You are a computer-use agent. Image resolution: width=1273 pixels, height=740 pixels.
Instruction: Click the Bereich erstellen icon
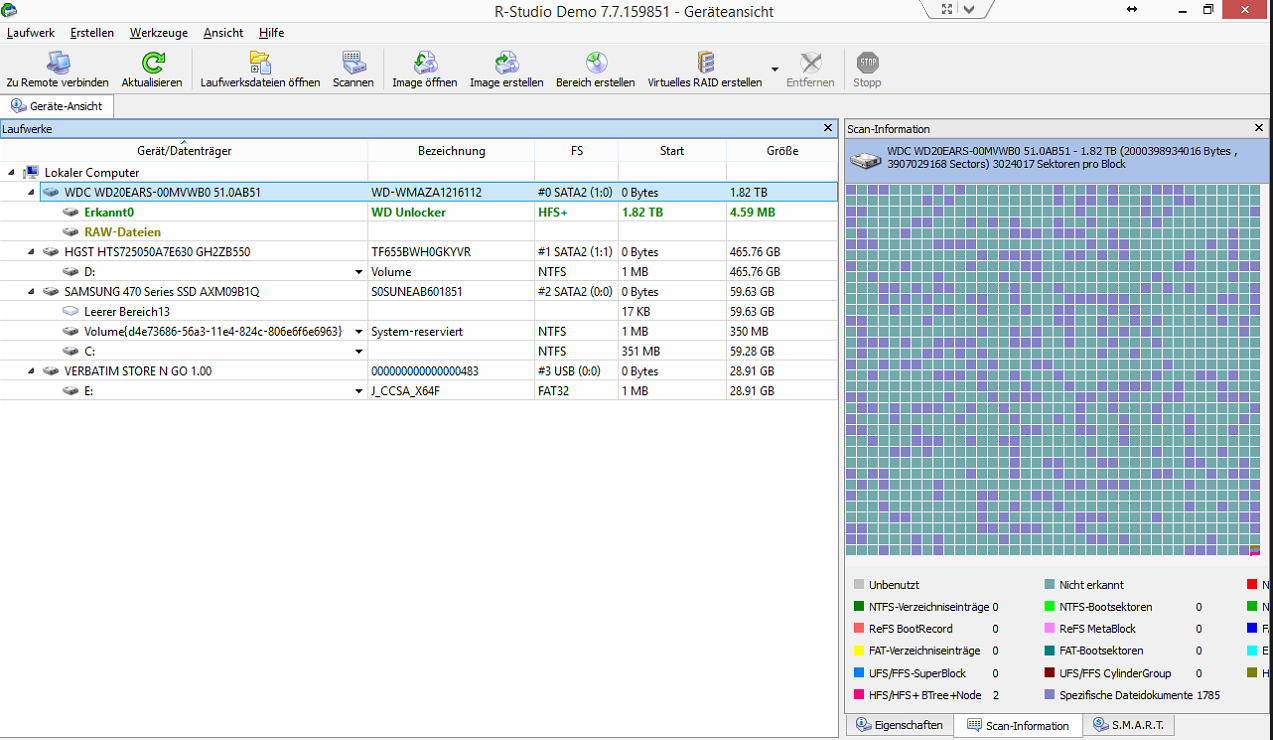pos(595,68)
